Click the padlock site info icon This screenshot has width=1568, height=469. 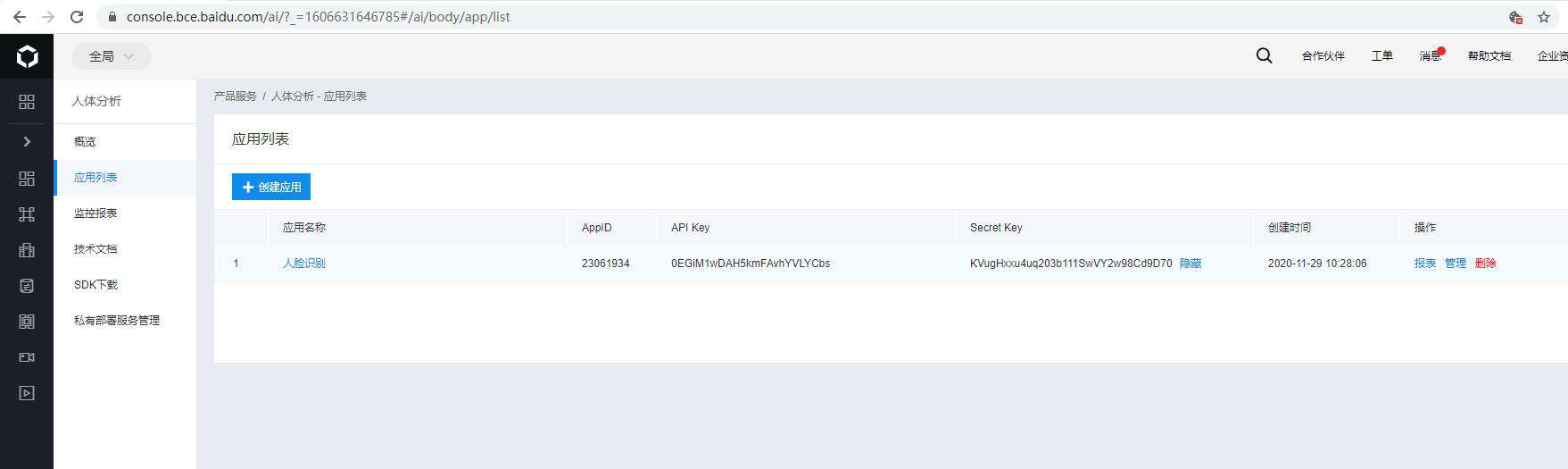(112, 17)
